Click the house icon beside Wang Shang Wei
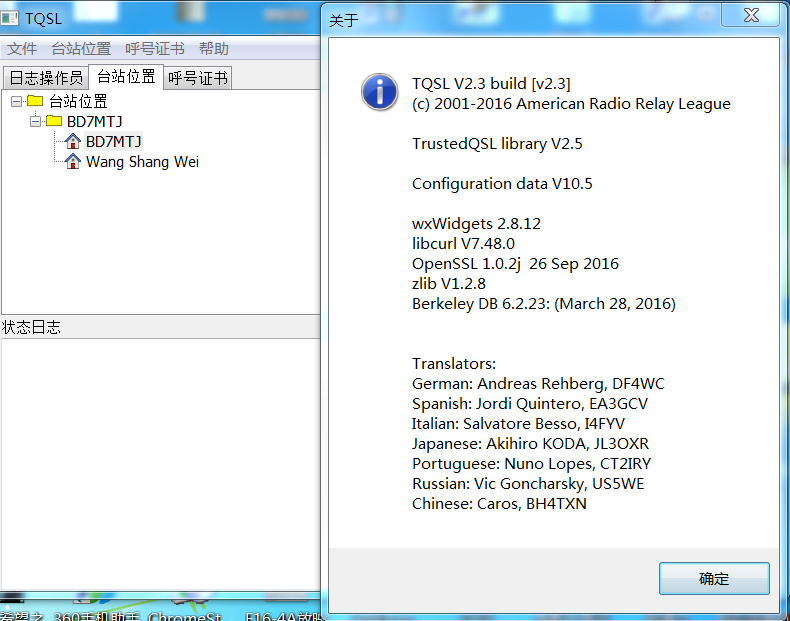 pos(73,161)
